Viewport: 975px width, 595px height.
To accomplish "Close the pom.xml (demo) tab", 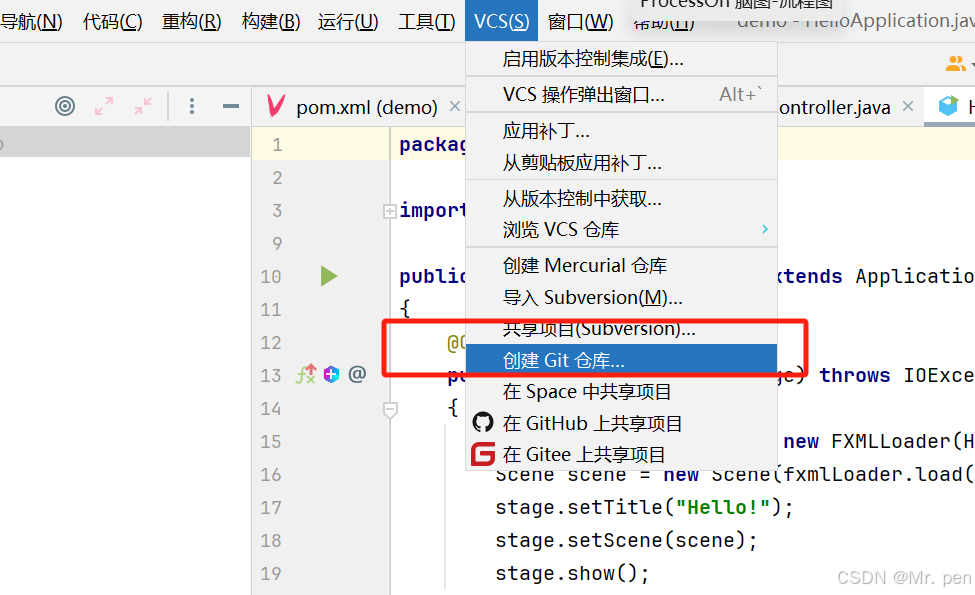I will (455, 106).
